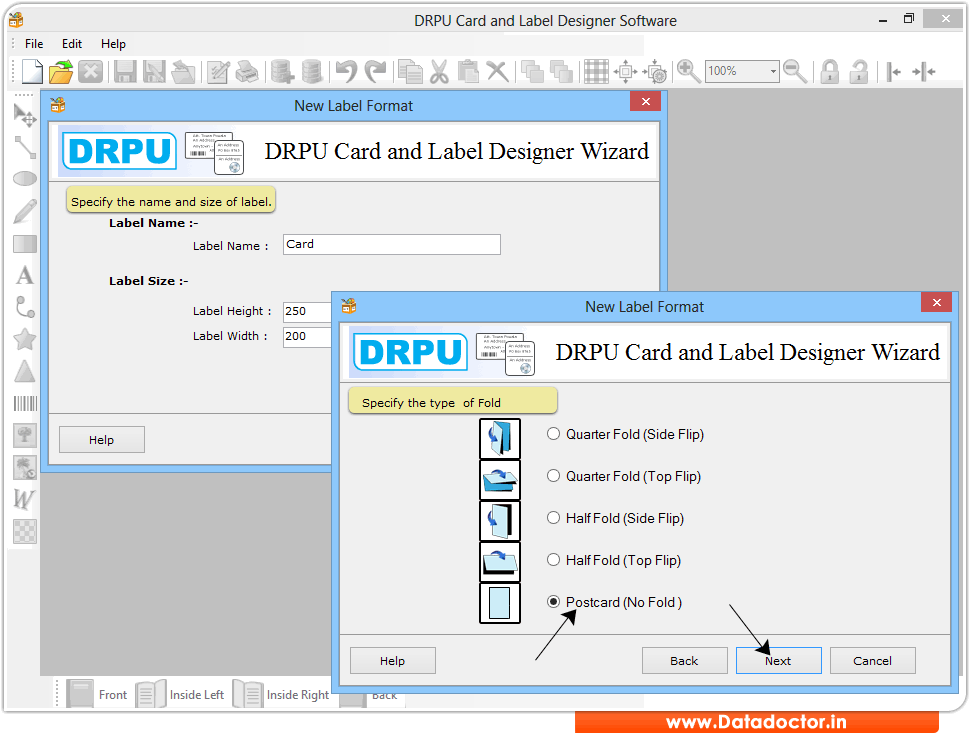Choose Quarter Fold (Side Flip)
The image size is (970, 733).
point(554,434)
